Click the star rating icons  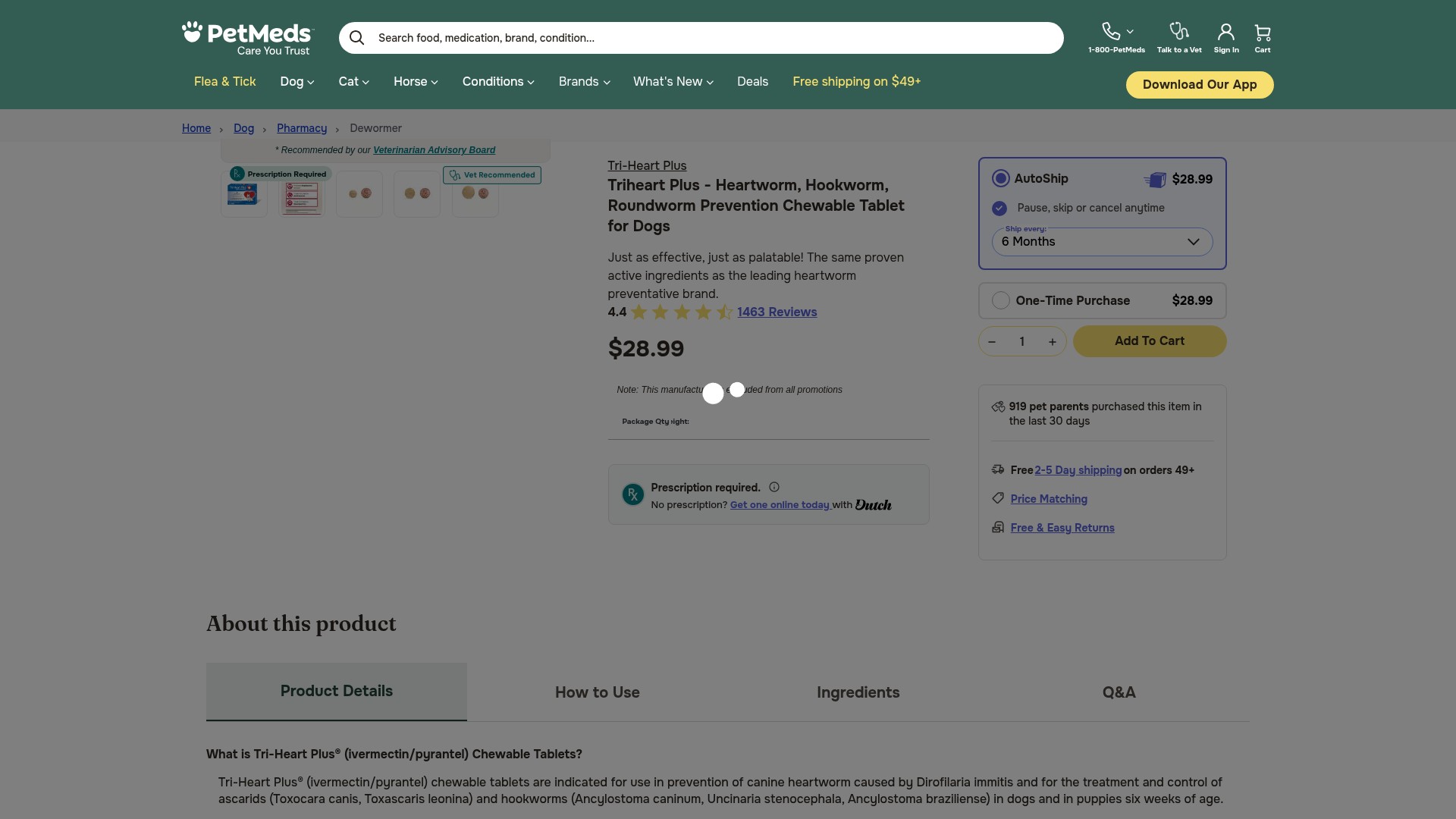tap(682, 312)
